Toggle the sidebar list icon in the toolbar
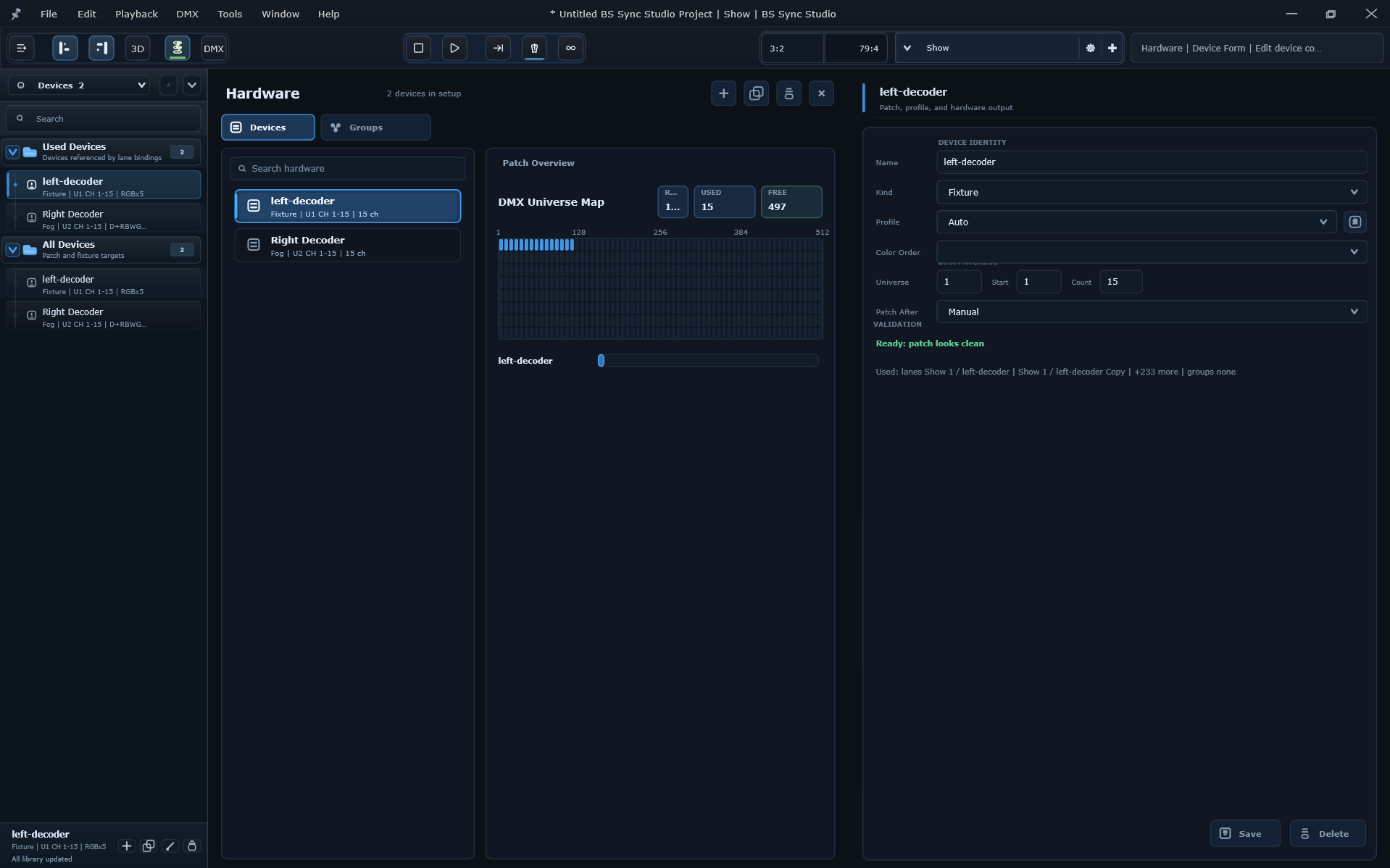1390x868 pixels. pyautogui.click(x=22, y=49)
